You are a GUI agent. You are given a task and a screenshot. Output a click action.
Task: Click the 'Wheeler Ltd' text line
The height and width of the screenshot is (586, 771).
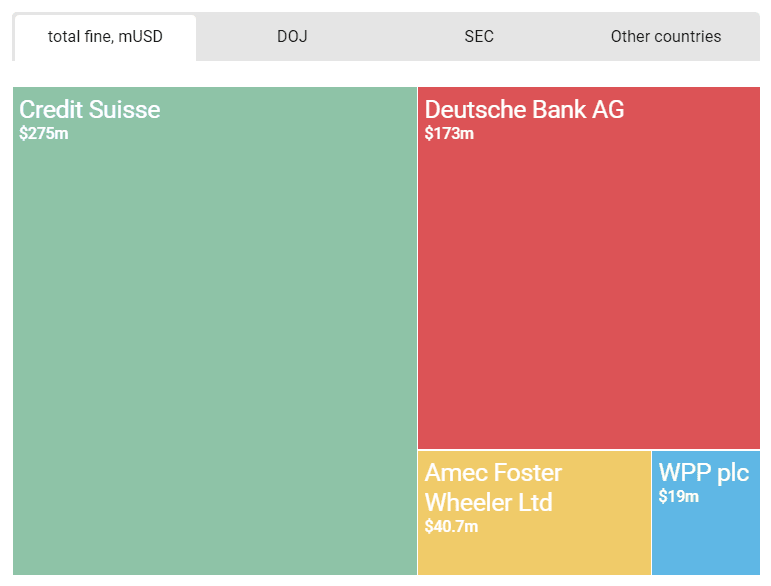pos(488,502)
